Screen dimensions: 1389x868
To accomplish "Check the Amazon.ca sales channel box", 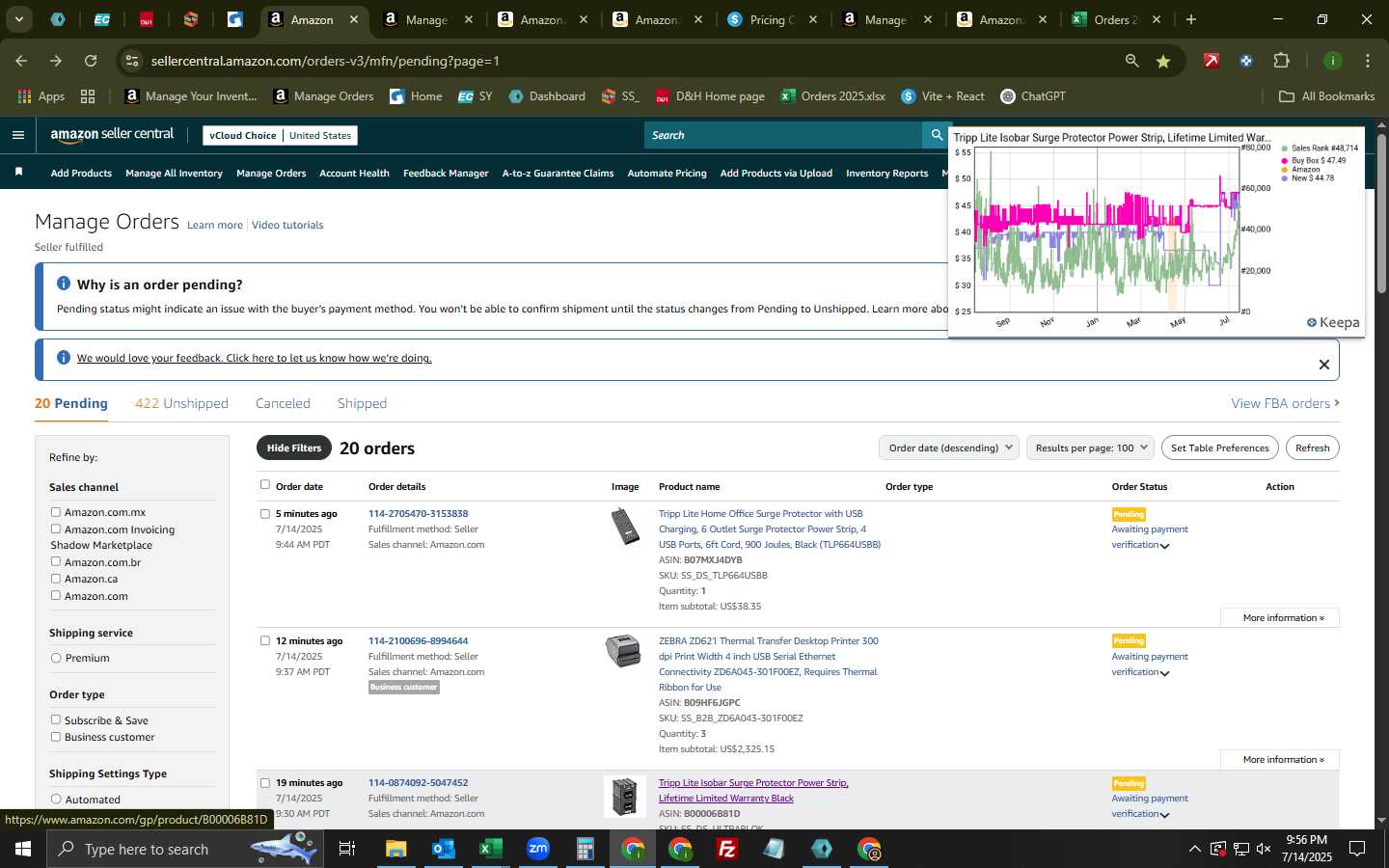I will (x=56, y=579).
